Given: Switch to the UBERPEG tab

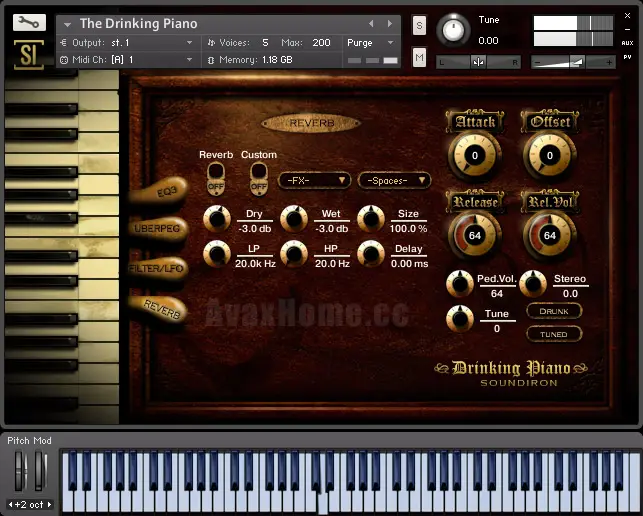Looking at the screenshot, I should coord(159,228).
